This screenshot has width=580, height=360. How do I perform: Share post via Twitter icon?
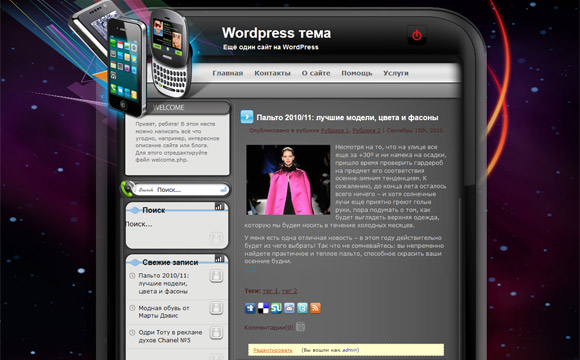302,308
